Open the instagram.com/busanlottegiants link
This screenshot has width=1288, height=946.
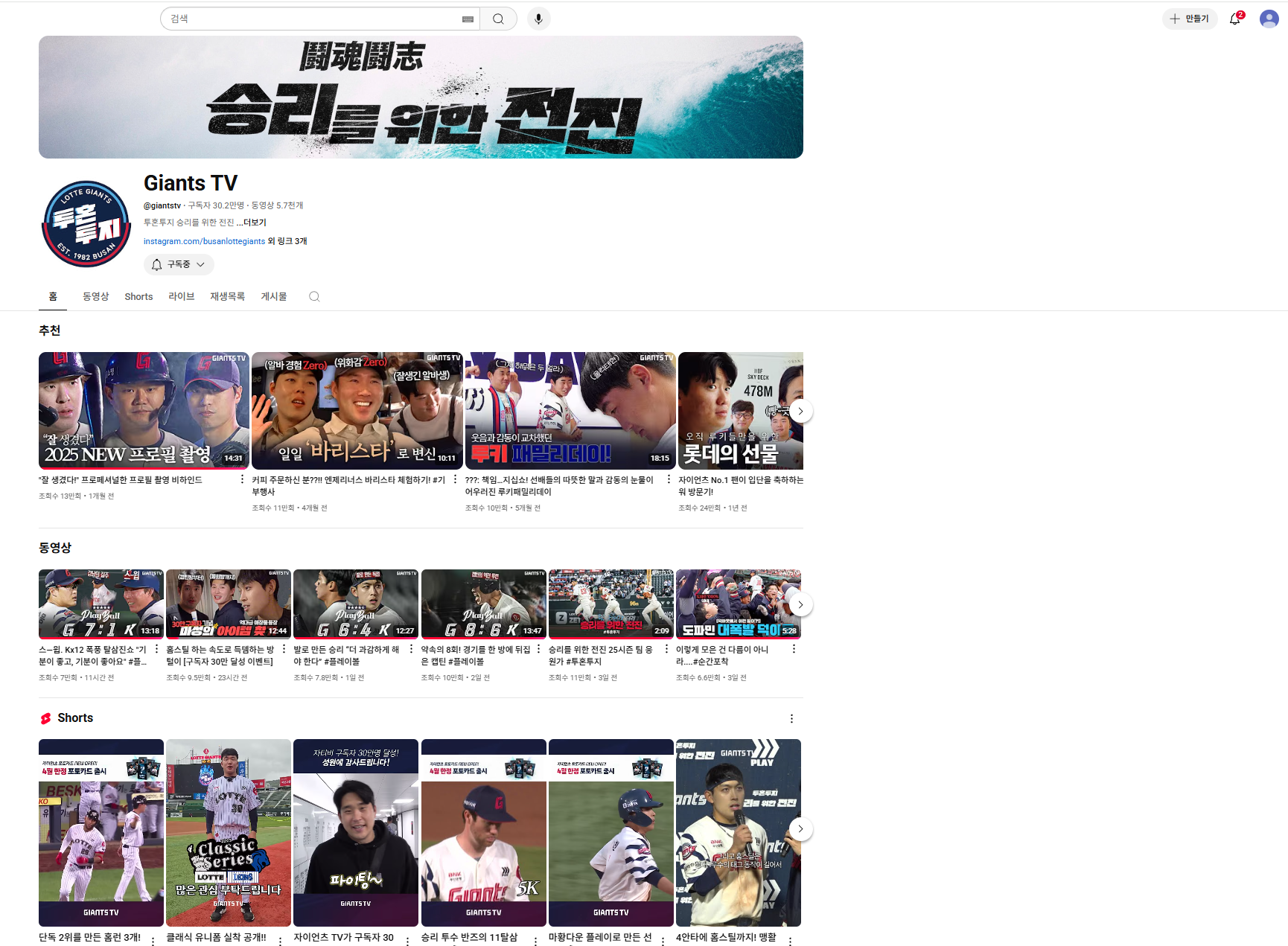[204, 241]
